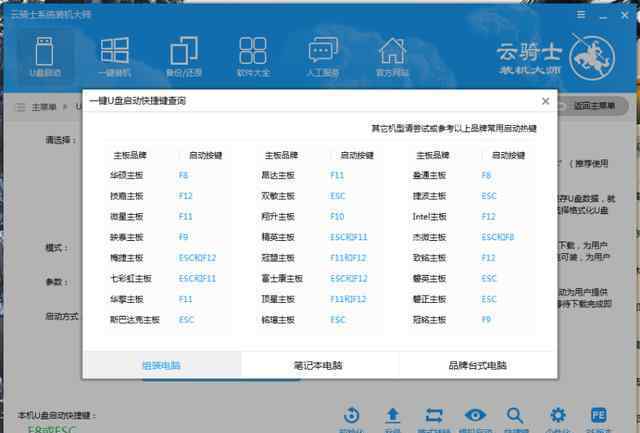The height and width of the screenshot is (433, 640).
Task: Click the 梅捷主板 row label
Action: click(127, 258)
